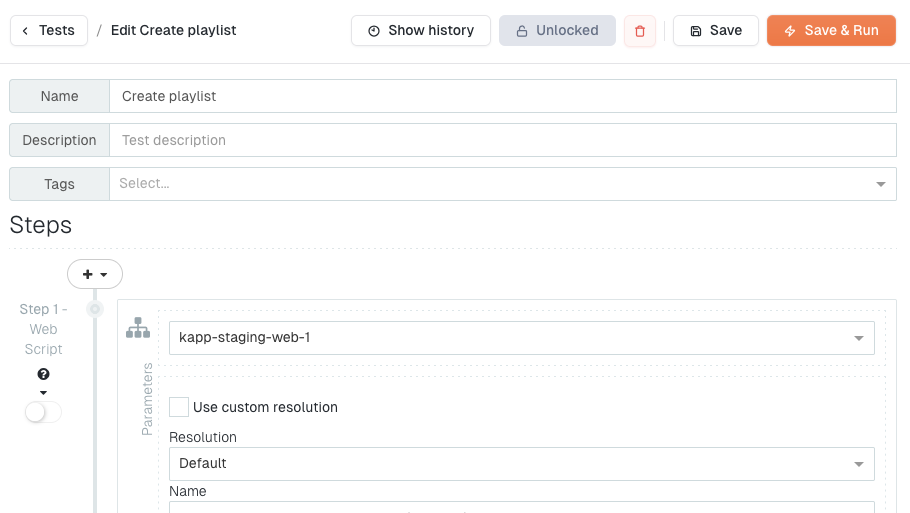Viewport: 910px width, 513px height.
Task: Click the Edit Create playlist breadcrumb
Action: point(173,31)
